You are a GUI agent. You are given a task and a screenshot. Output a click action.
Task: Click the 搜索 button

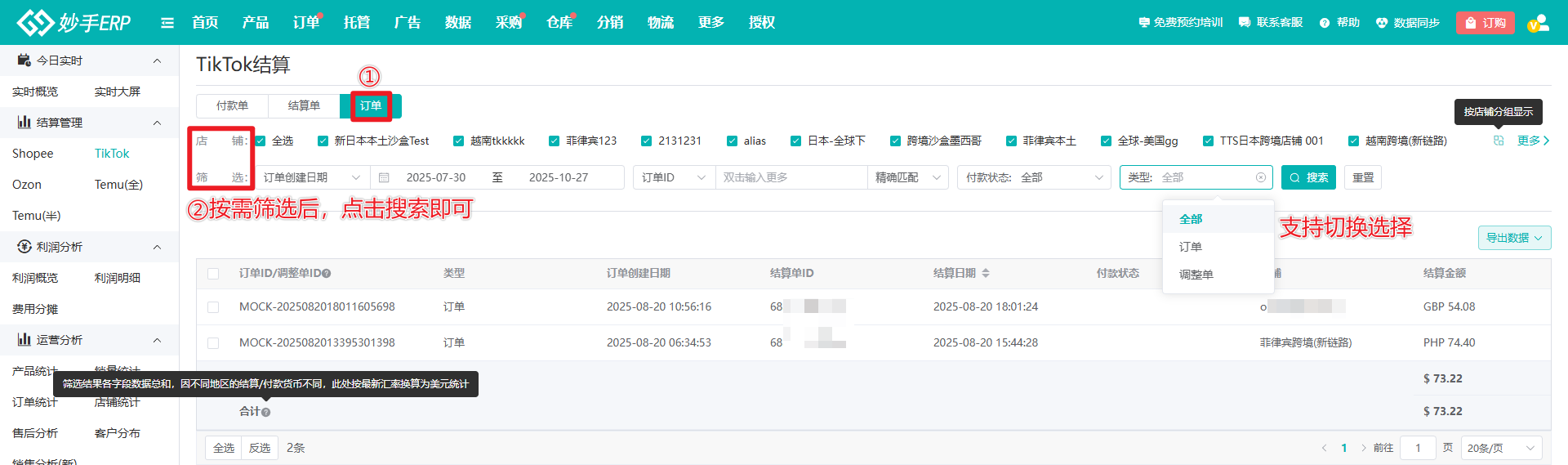[x=1308, y=177]
